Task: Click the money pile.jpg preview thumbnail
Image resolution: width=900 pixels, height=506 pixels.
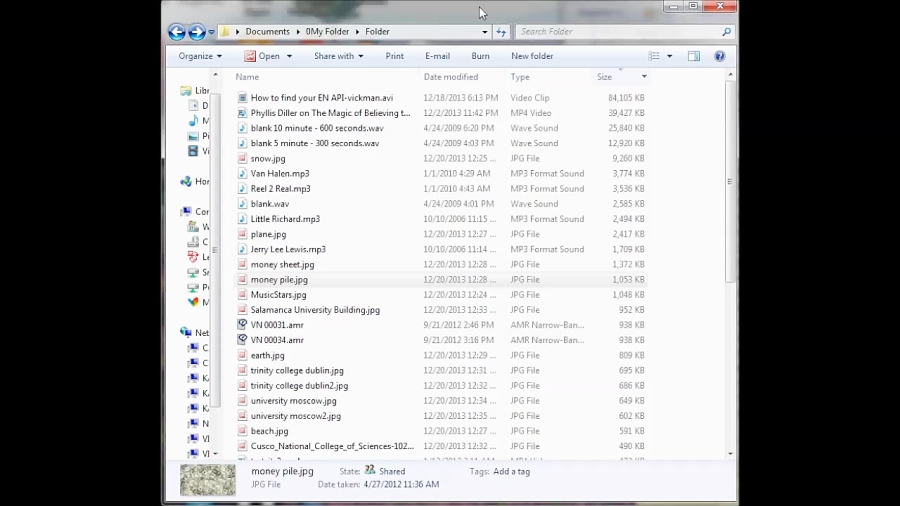Action: 208,480
